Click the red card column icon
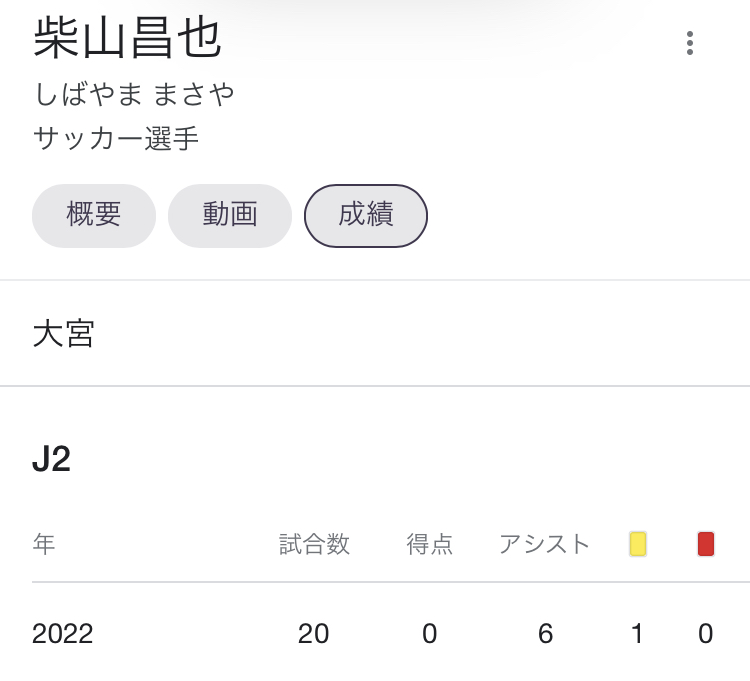The height and width of the screenshot is (681, 750). 706,544
